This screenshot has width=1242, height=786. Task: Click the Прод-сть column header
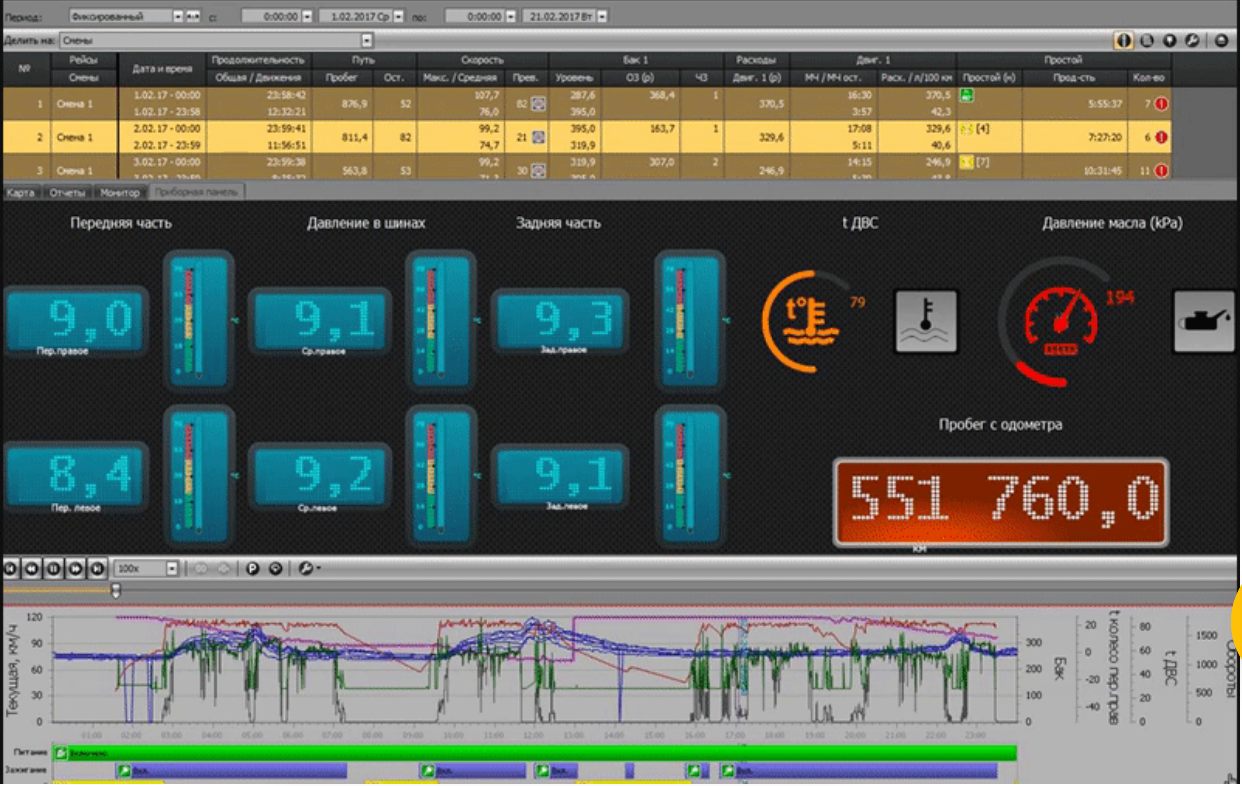[1074, 77]
